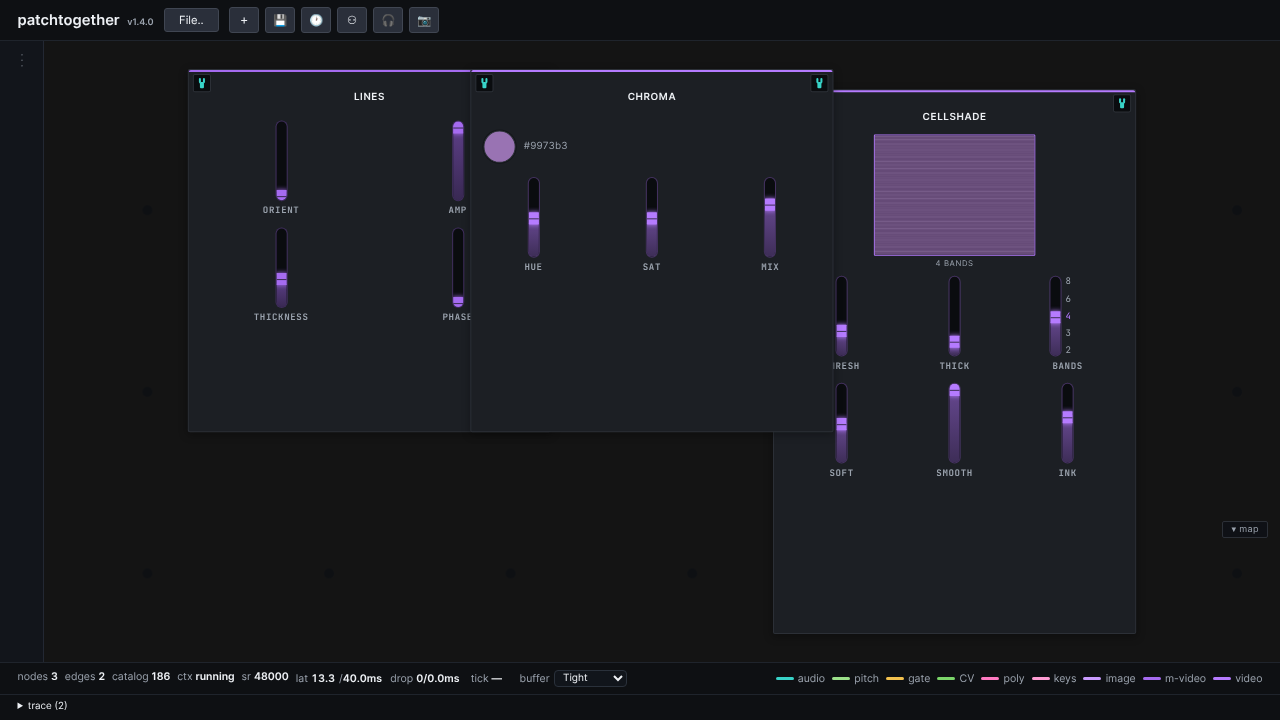
Task: Click the catalog 186 status entry
Action: (x=141, y=677)
